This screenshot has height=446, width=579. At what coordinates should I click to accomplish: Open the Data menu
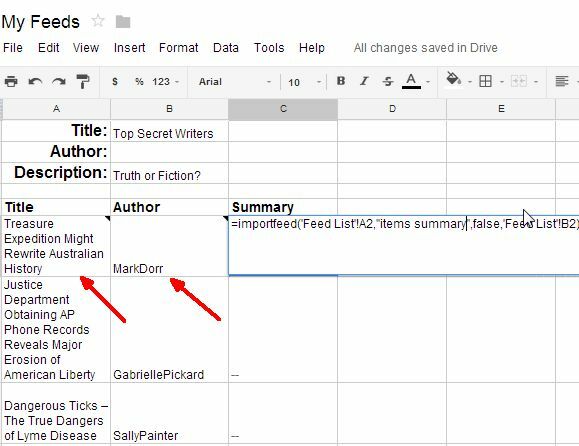click(226, 48)
